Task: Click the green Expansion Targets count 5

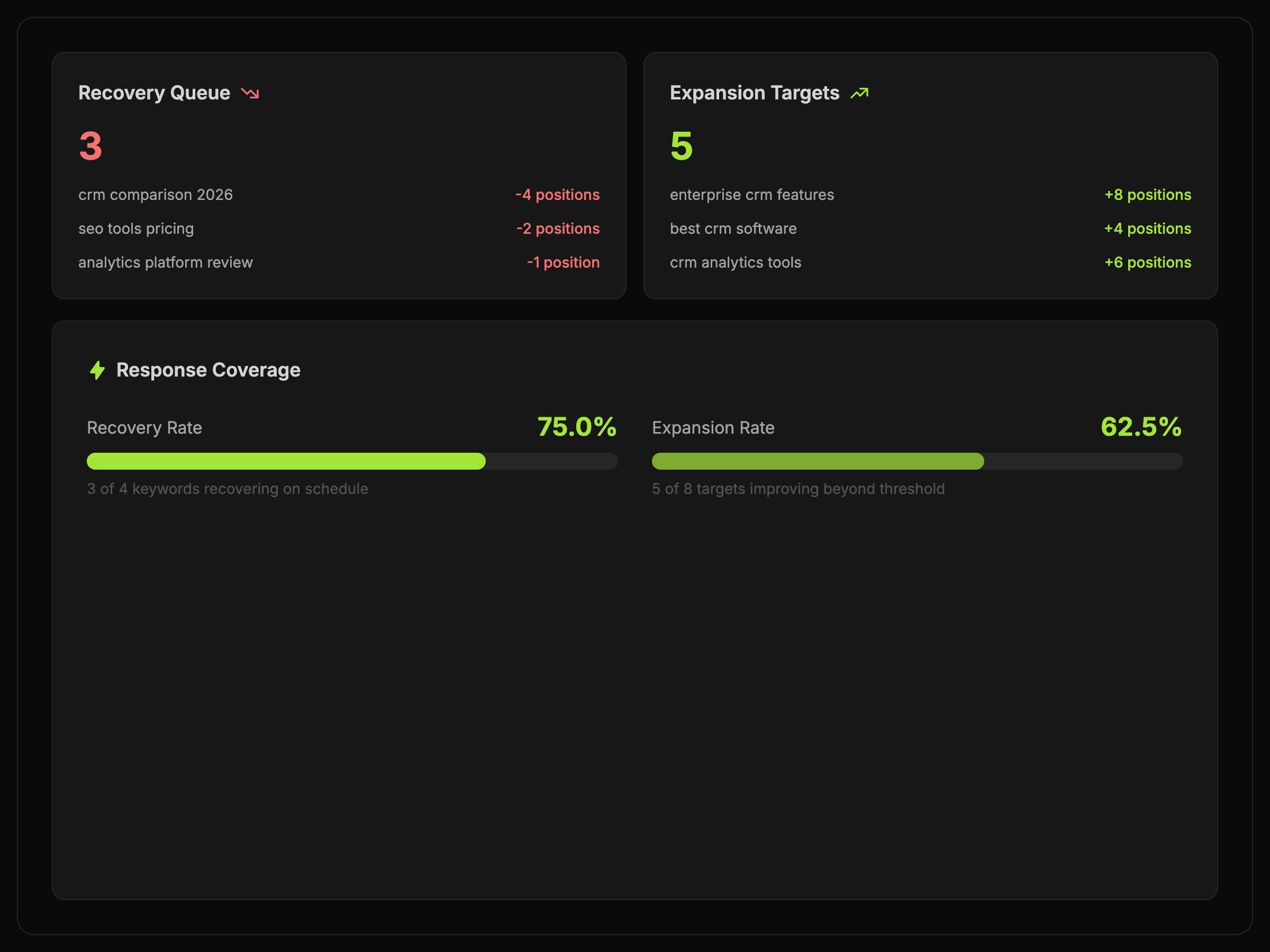Action: click(681, 146)
